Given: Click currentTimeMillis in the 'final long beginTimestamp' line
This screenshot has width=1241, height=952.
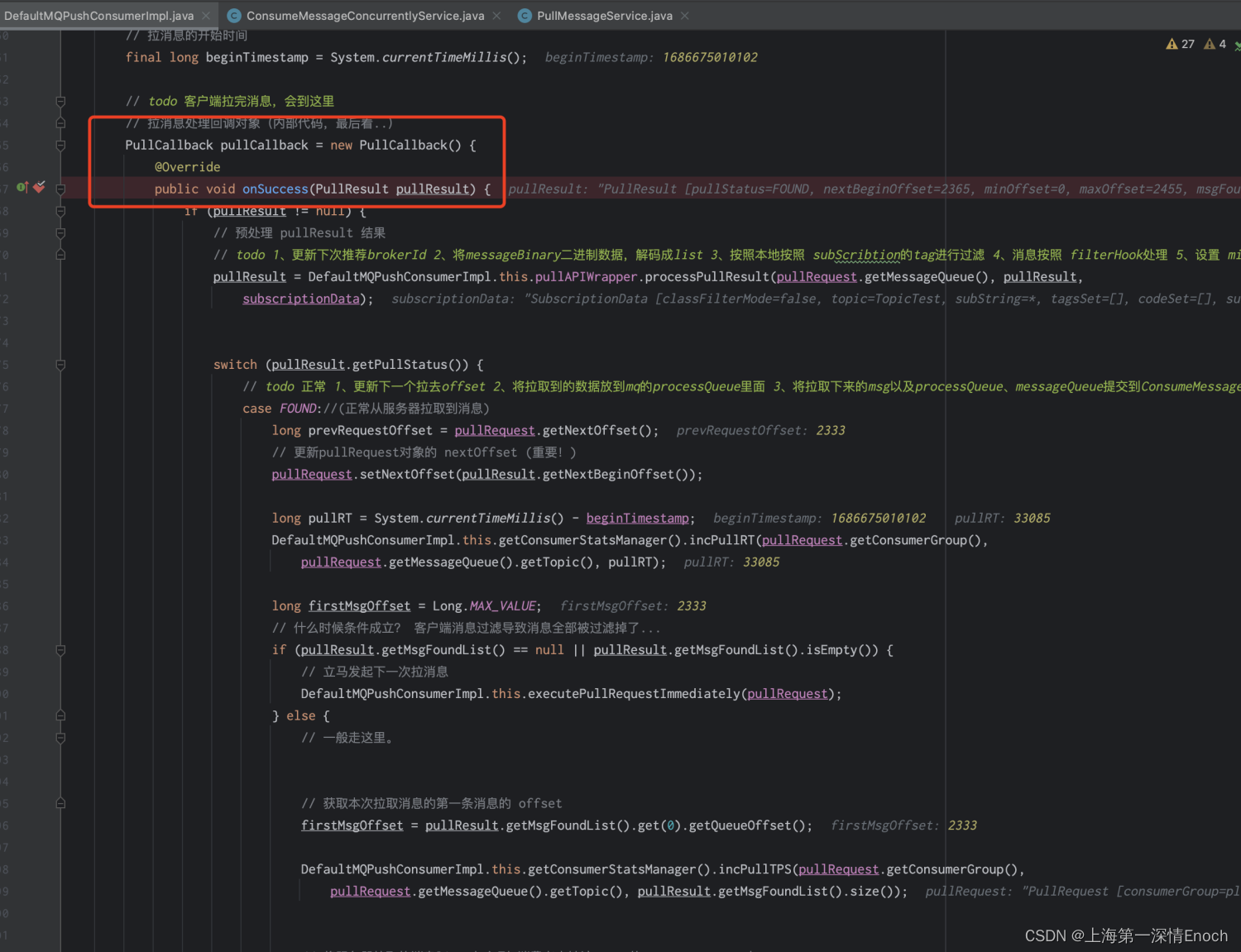Looking at the screenshot, I should tap(443, 57).
